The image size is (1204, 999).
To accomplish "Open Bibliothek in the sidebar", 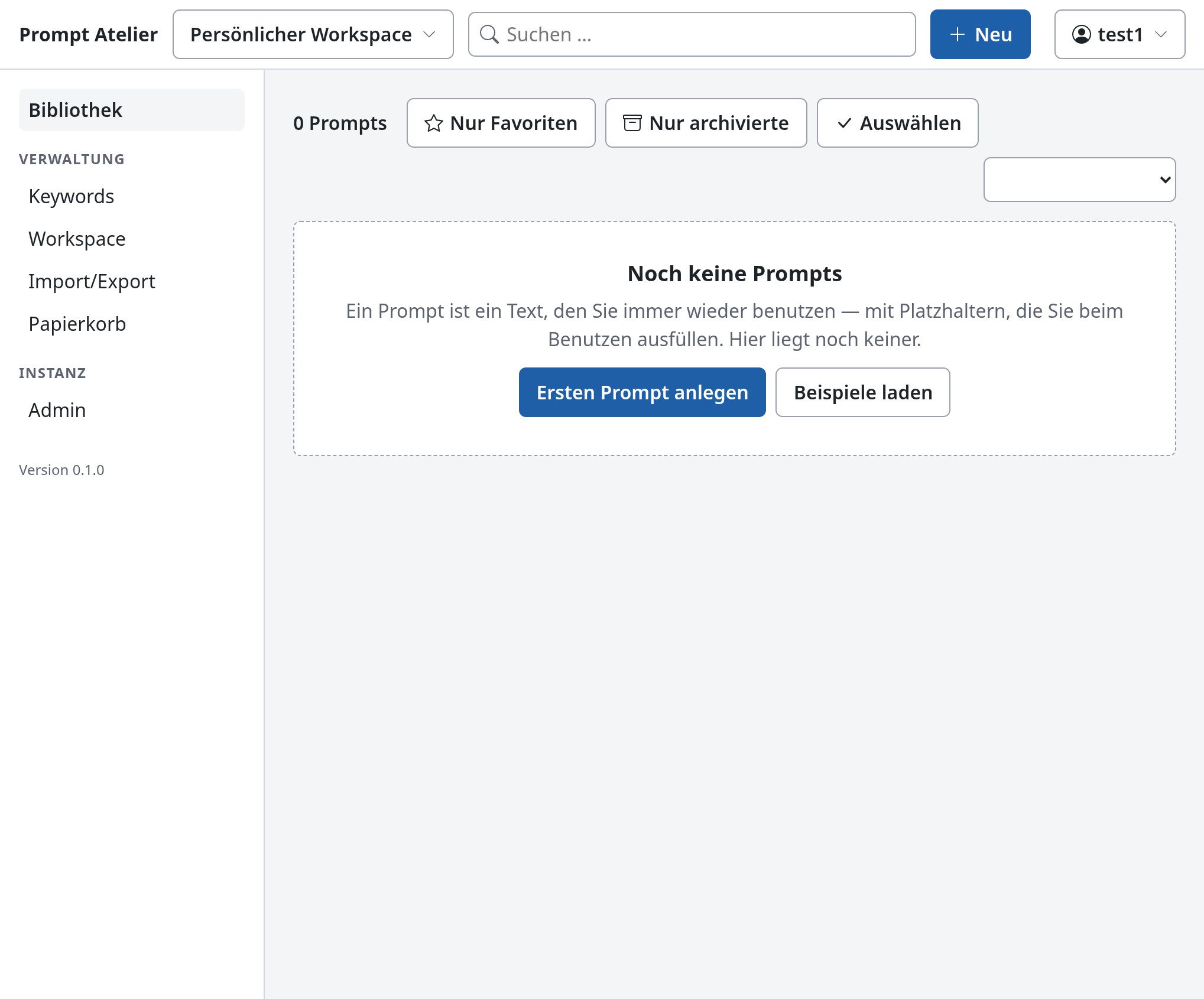I will (132, 110).
